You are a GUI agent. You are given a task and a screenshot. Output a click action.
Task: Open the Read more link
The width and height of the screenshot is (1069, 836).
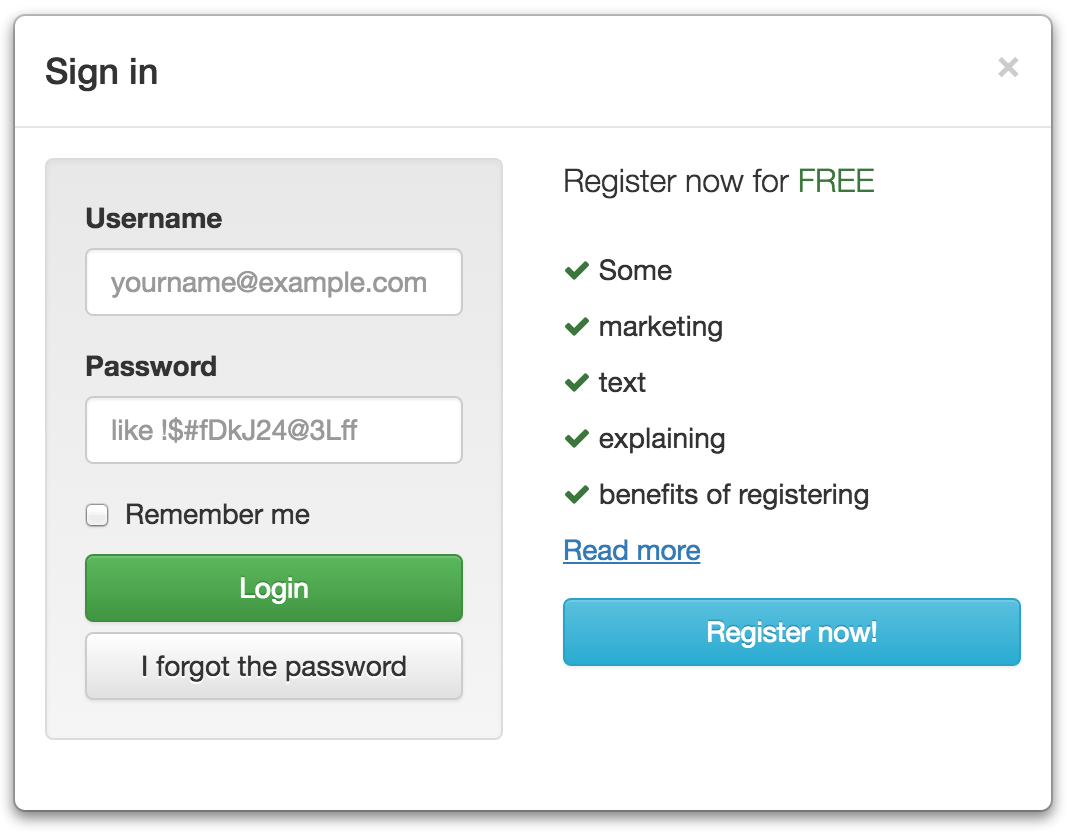tap(631, 550)
